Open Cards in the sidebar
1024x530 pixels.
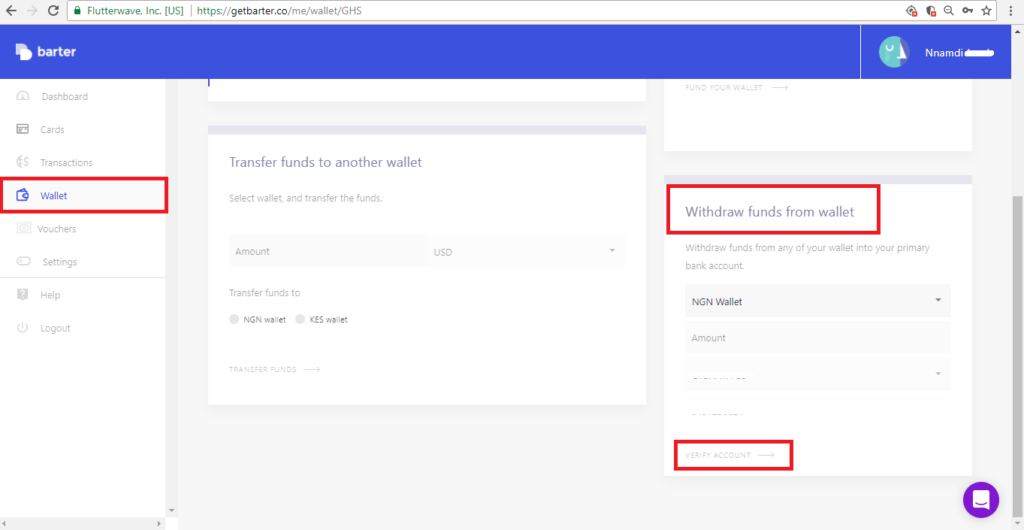52,130
